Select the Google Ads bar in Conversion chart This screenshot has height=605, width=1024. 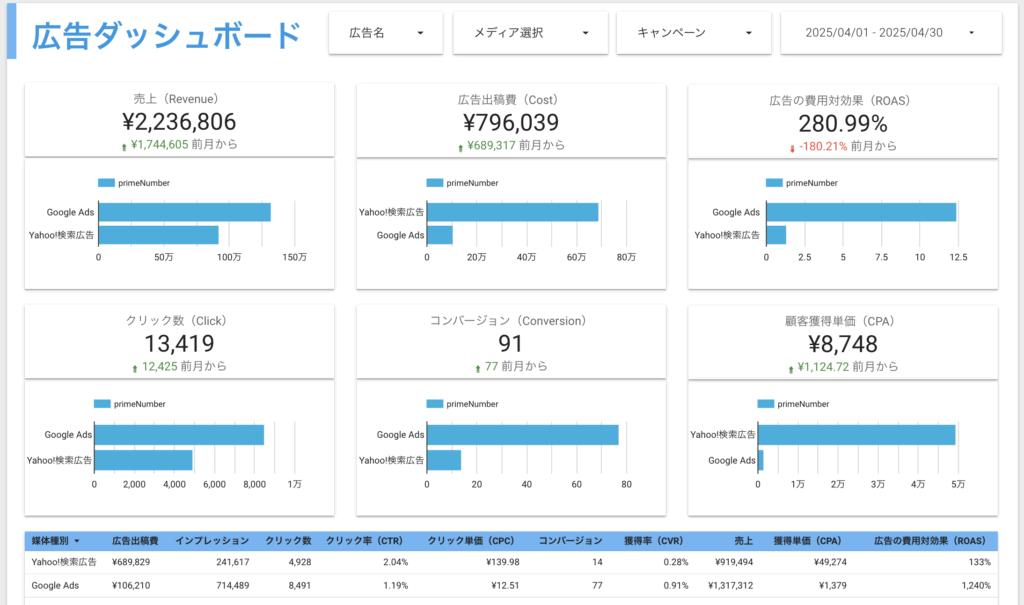(522, 435)
